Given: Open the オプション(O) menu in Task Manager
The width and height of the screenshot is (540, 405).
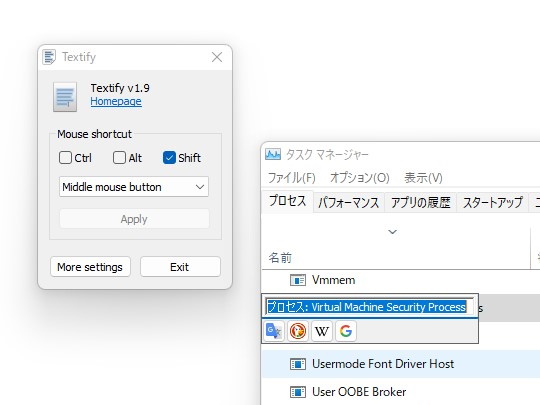Looking at the screenshot, I should (x=360, y=178).
